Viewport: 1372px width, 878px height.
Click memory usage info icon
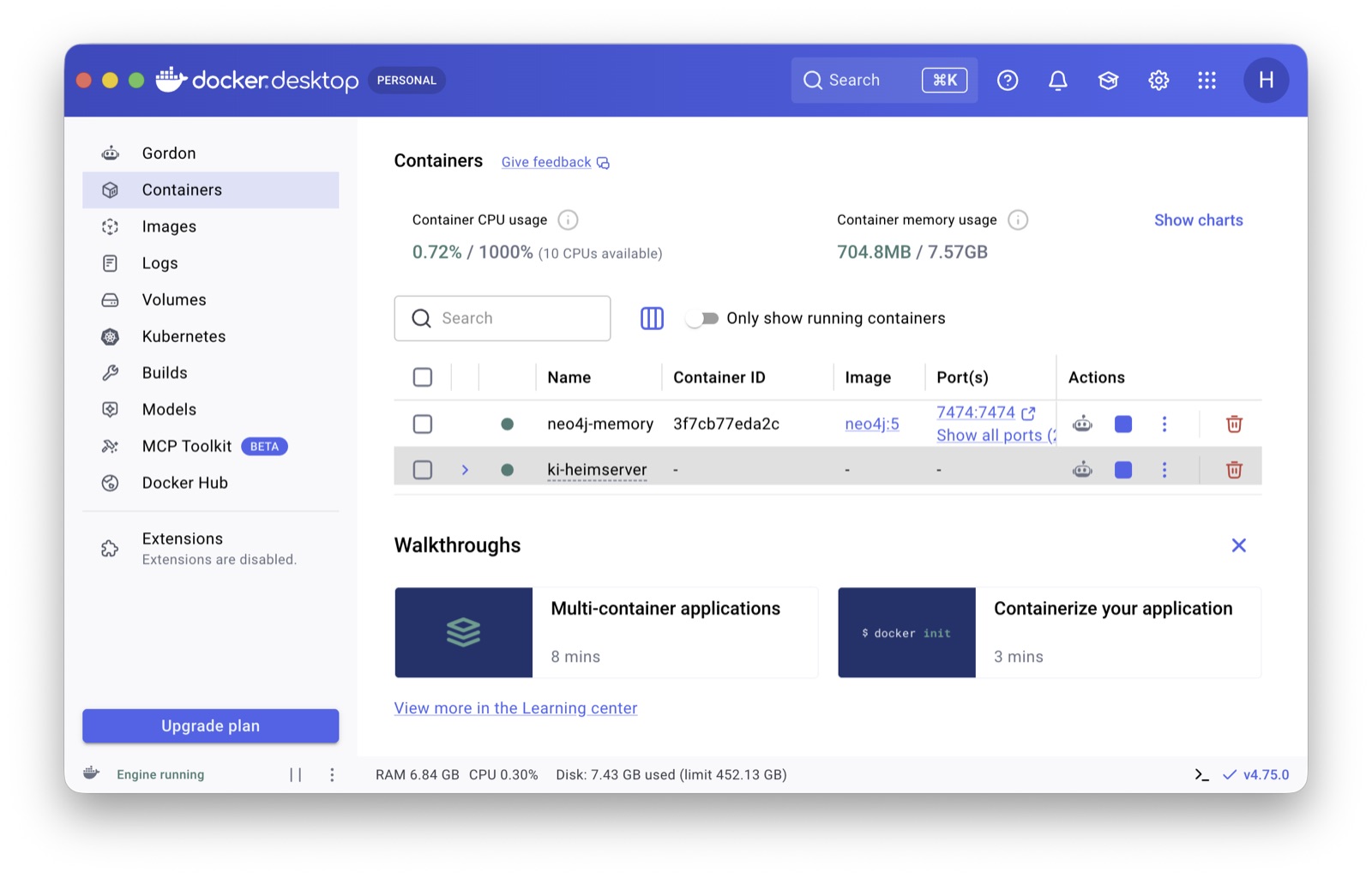(x=1018, y=220)
